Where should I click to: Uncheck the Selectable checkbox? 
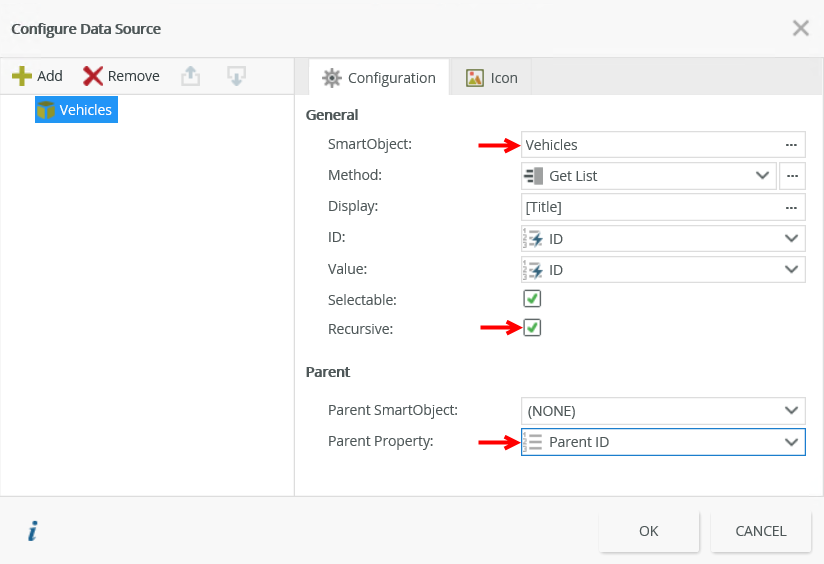click(532, 298)
